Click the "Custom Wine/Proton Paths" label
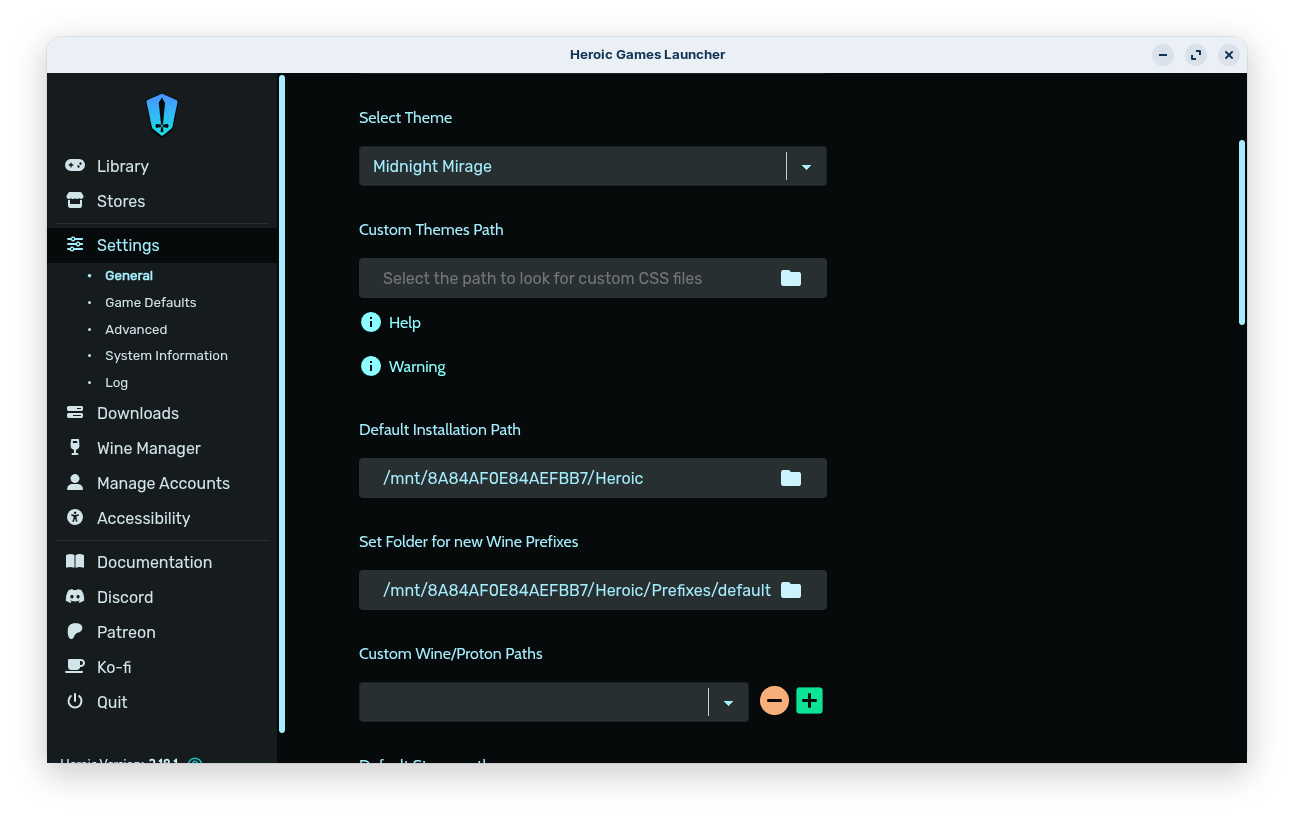 point(451,654)
